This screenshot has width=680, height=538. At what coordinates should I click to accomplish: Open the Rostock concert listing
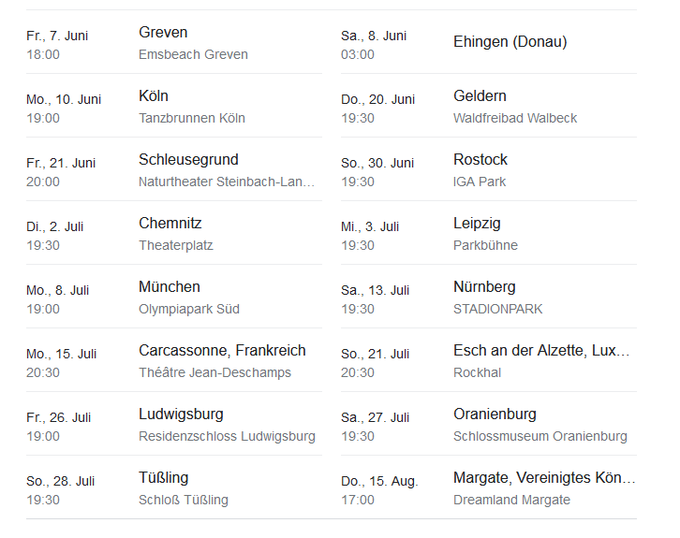click(x=480, y=160)
